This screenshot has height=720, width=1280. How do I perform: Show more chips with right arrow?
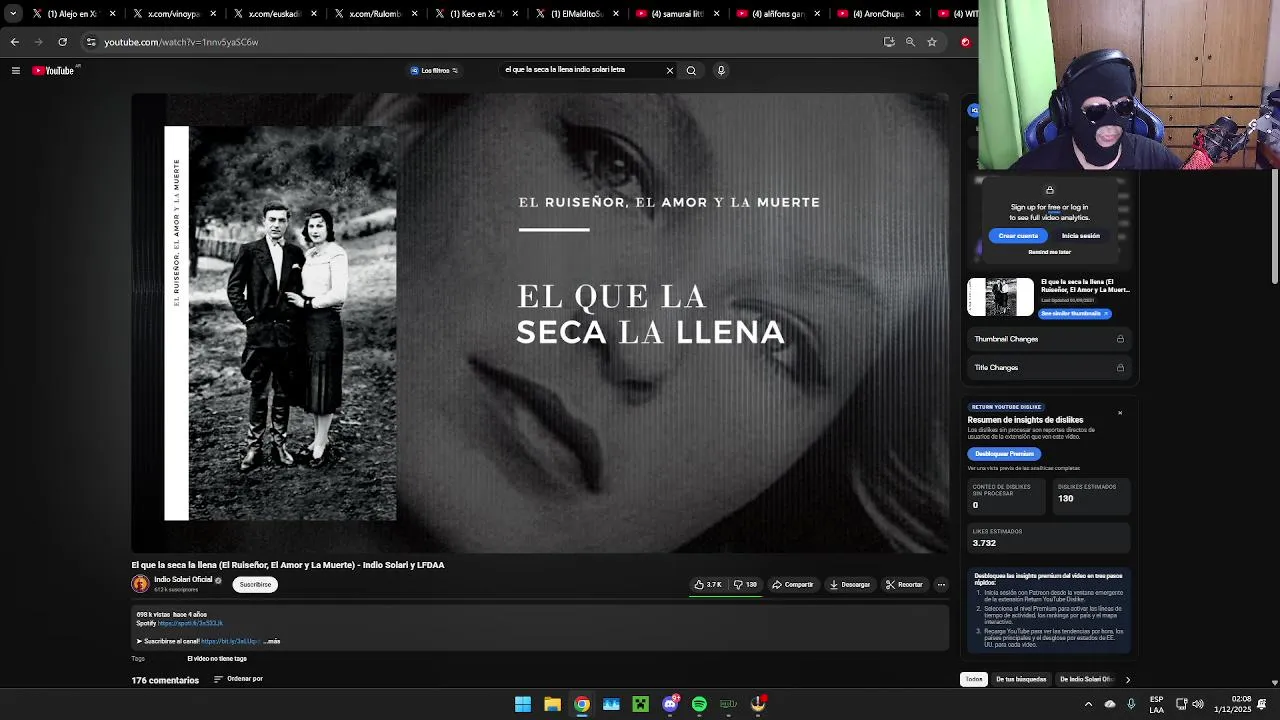click(x=1128, y=679)
